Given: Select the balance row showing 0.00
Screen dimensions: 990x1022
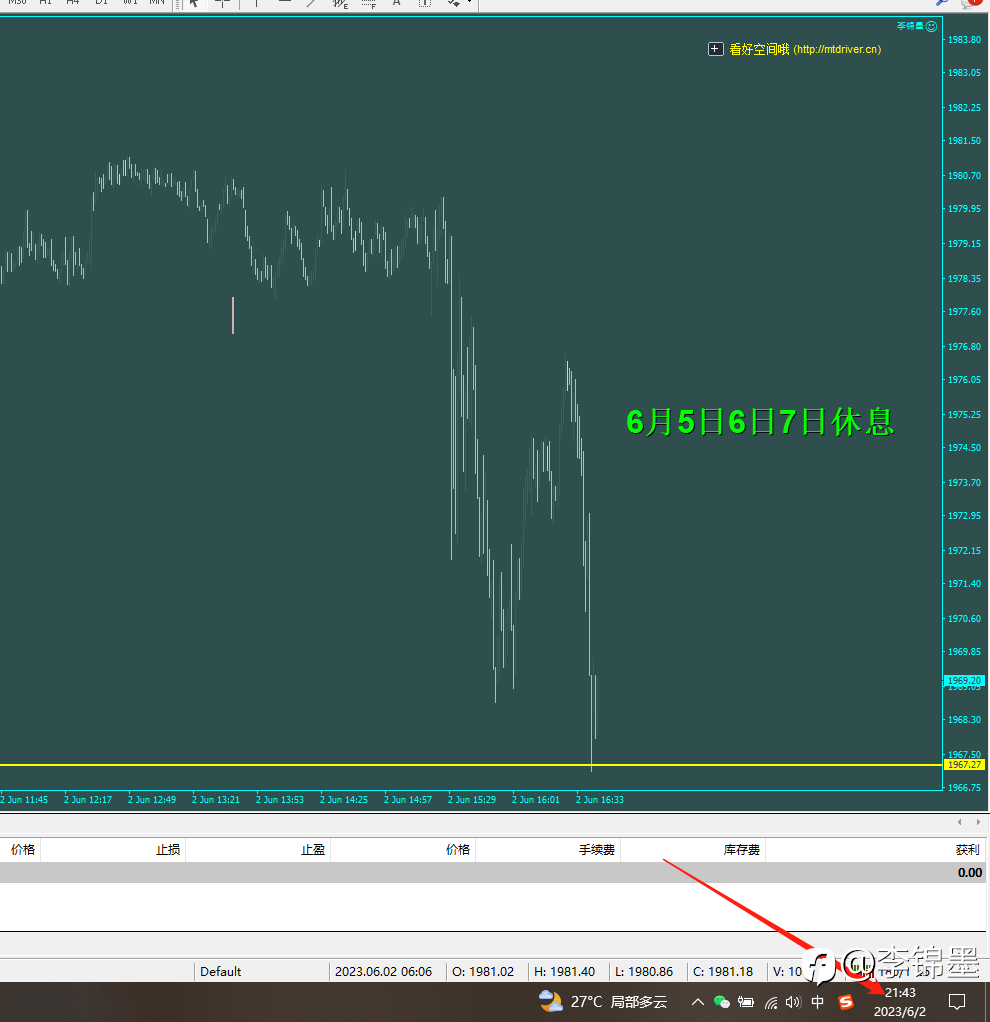Looking at the screenshot, I should click(x=493, y=873).
